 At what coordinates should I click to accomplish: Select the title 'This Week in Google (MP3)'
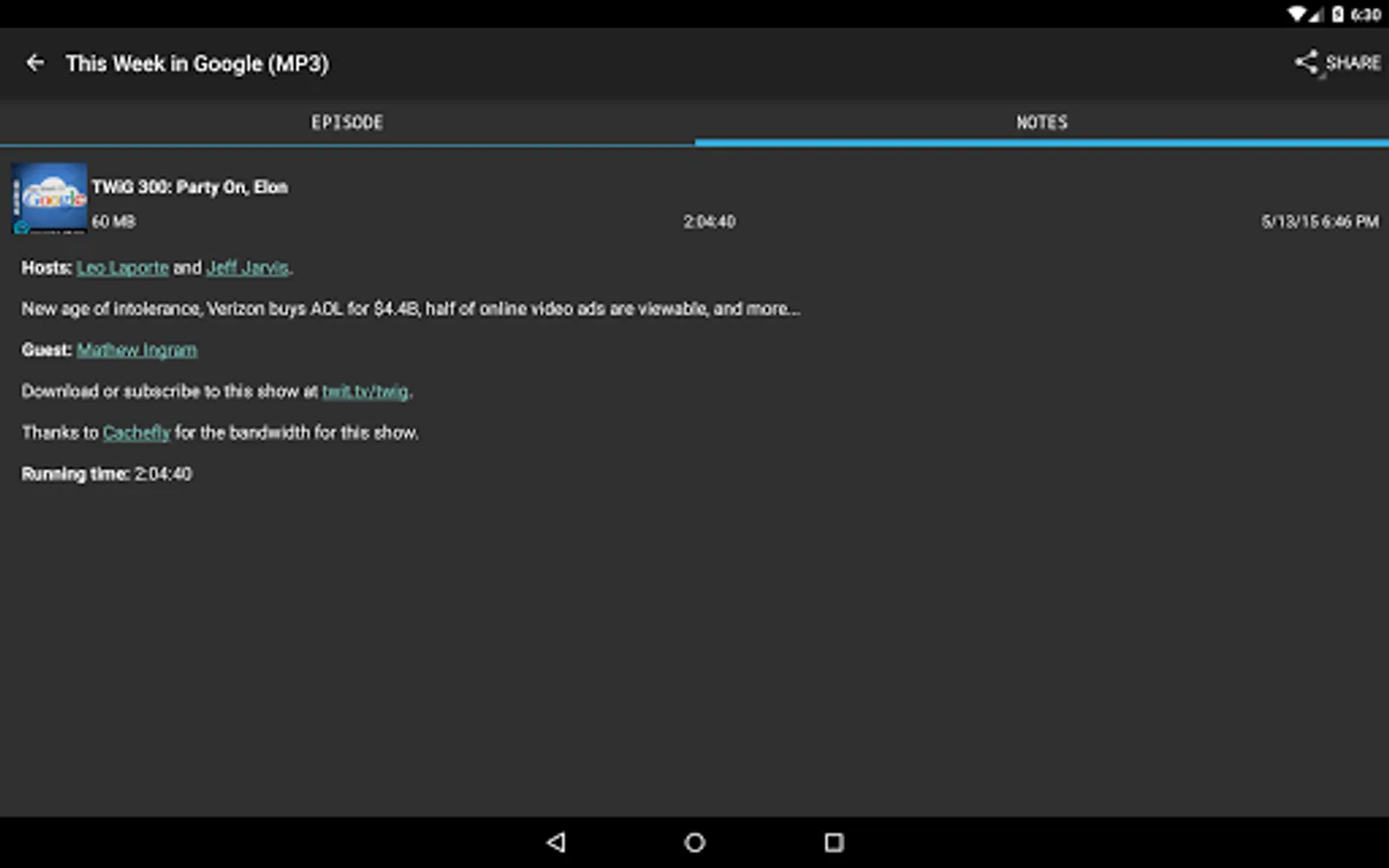coord(198,64)
